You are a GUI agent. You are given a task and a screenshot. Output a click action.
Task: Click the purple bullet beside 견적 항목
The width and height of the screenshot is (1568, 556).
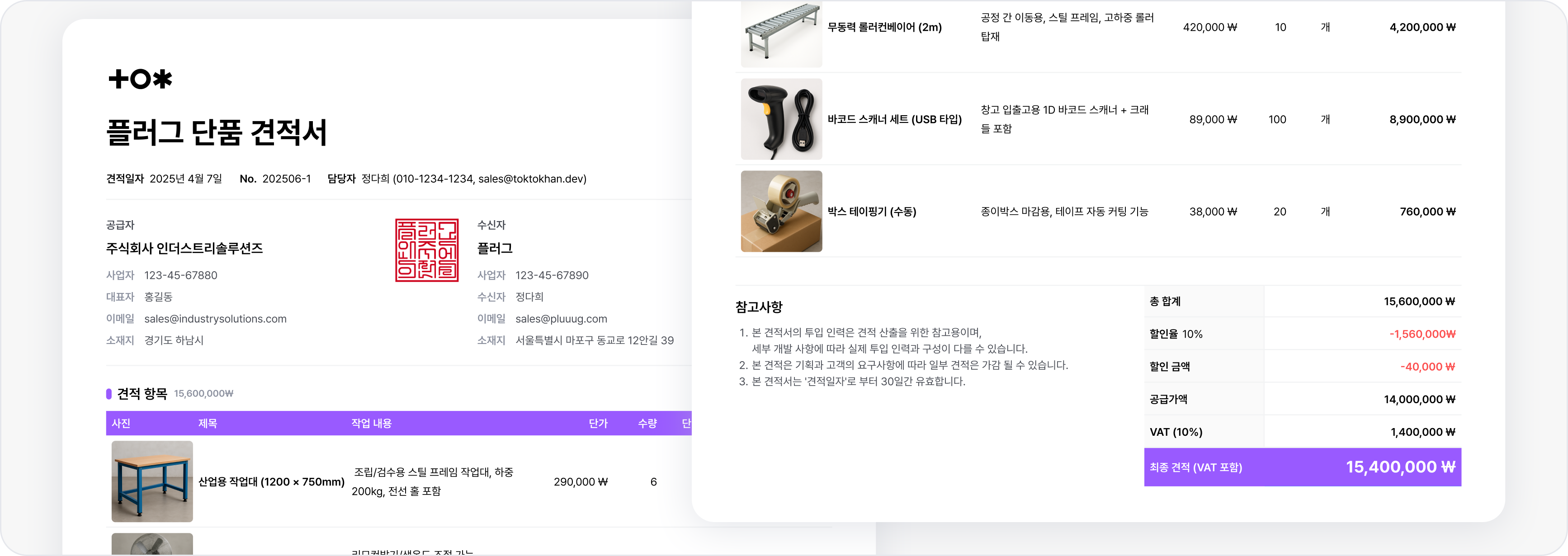[x=109, y=394]
